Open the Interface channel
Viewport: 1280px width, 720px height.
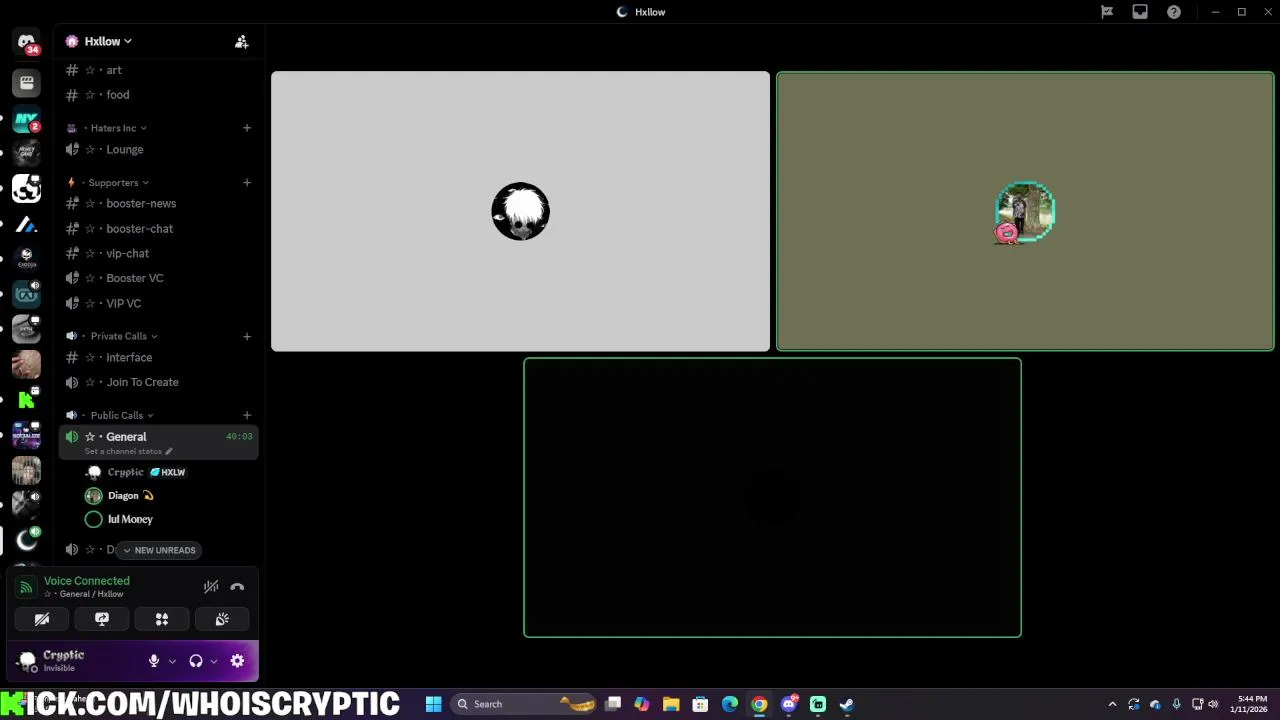[158, 357]
